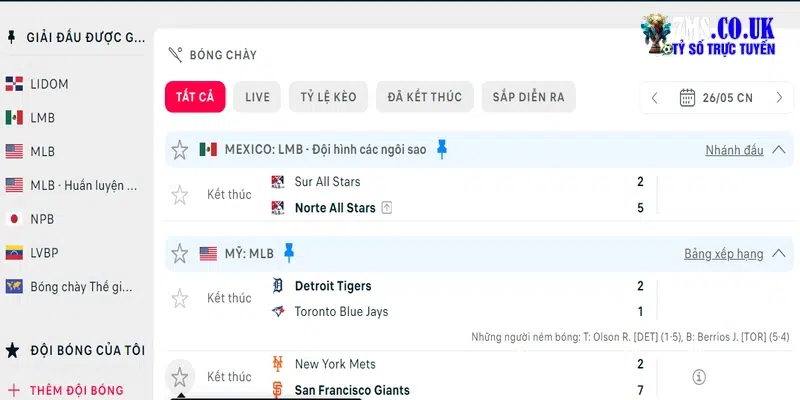The image size is (800, 400).
Task: Go to next day arrow
Action: [x=779, y=97]
